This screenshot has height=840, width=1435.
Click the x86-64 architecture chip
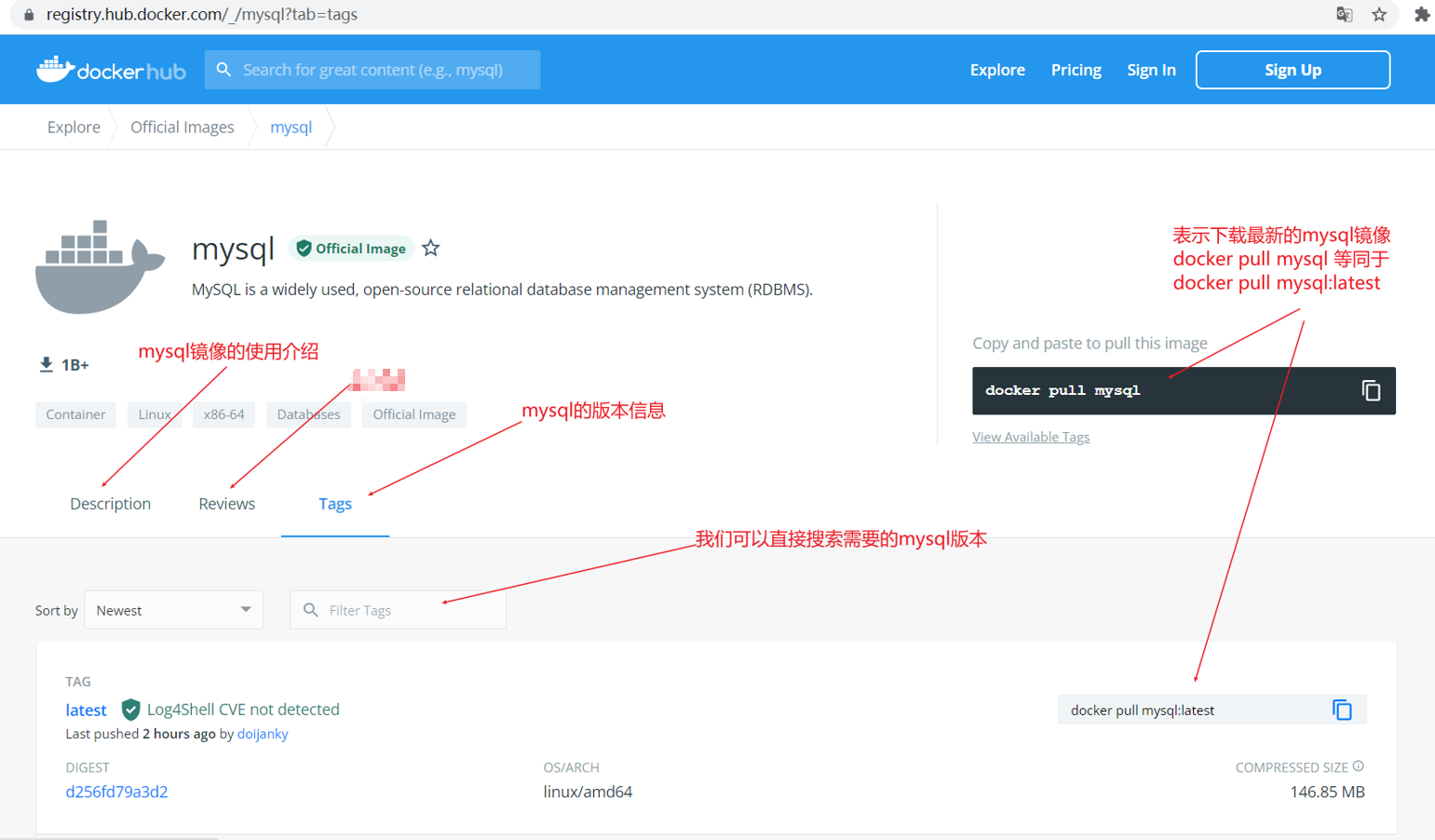[223, 414]
